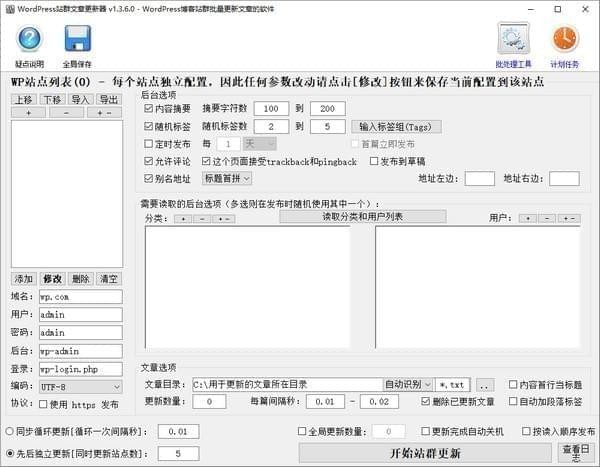
Task: Open the batch processing tools icon
Action: pyautogui.click(x=513, y=38)
